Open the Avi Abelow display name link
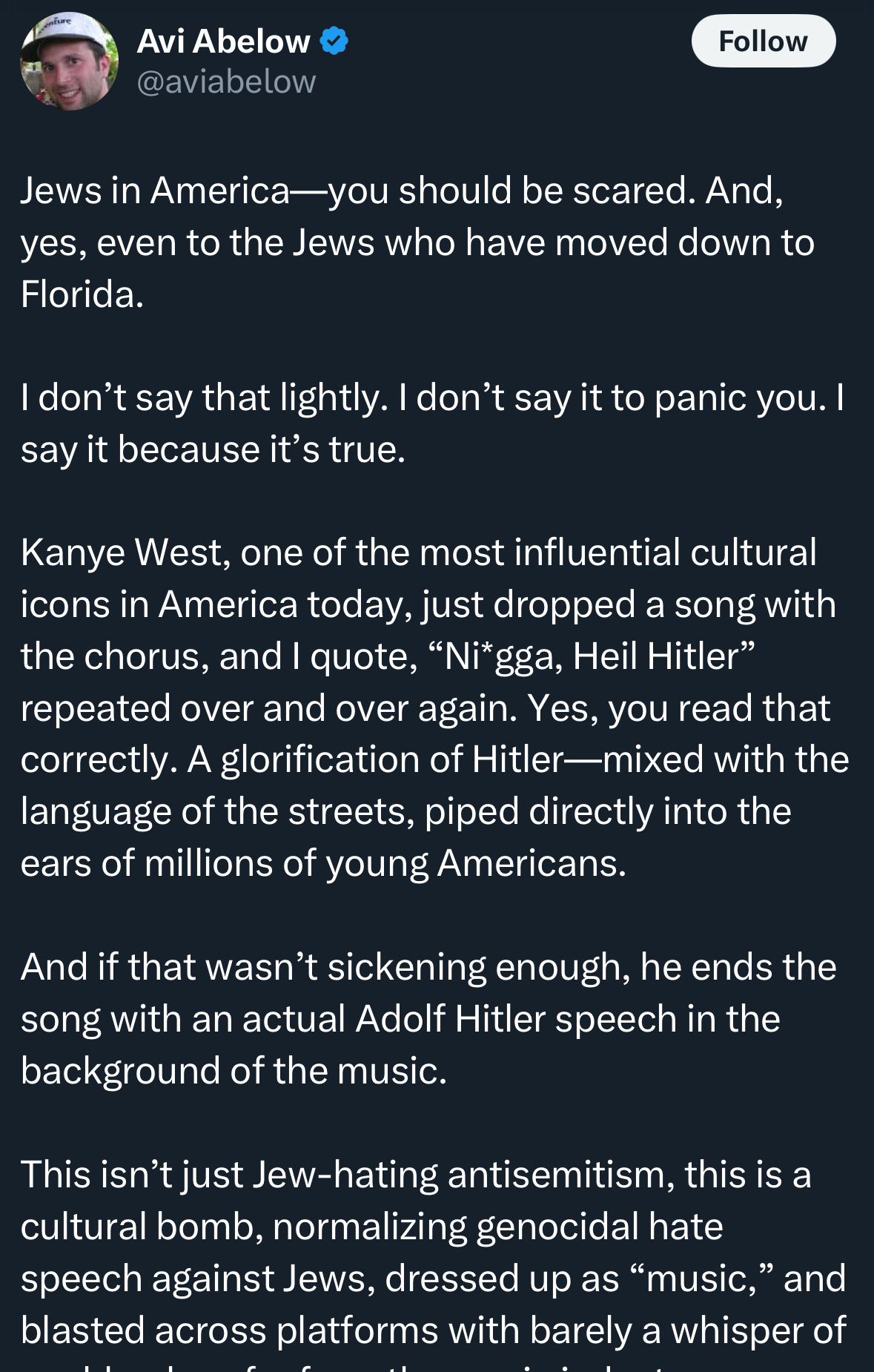The height and width of the screenshot is (1372, 874). pyautogui.click(x=224, y=41)
